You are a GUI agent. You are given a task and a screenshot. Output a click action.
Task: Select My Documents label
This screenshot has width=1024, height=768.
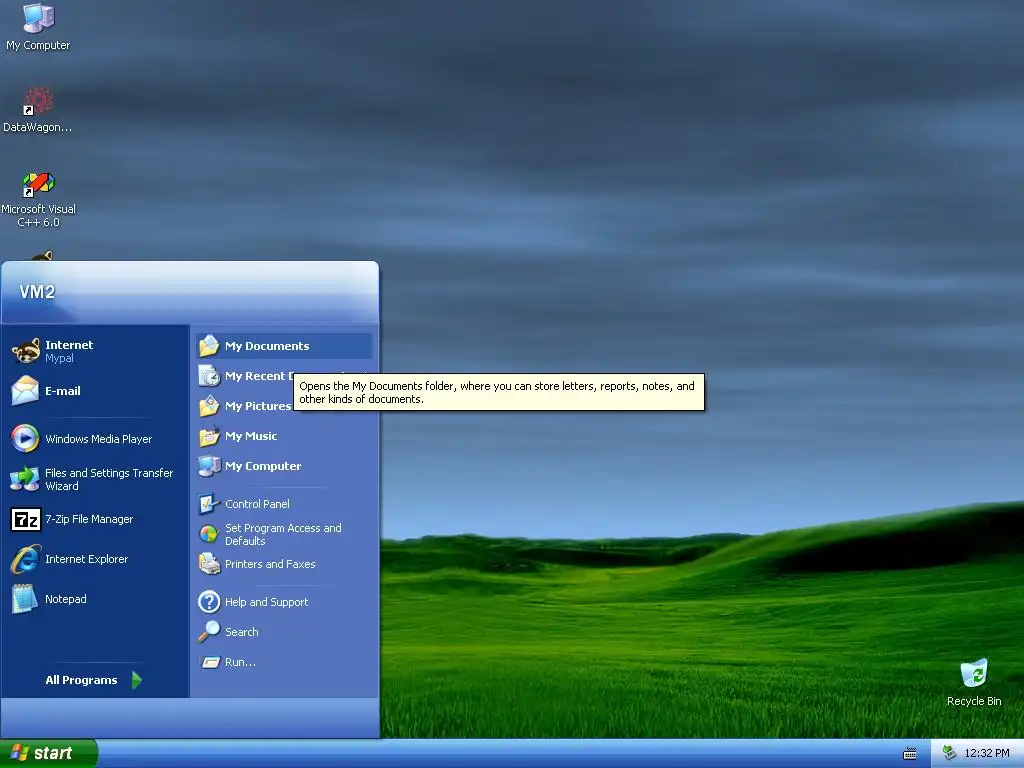click(267, 346)
